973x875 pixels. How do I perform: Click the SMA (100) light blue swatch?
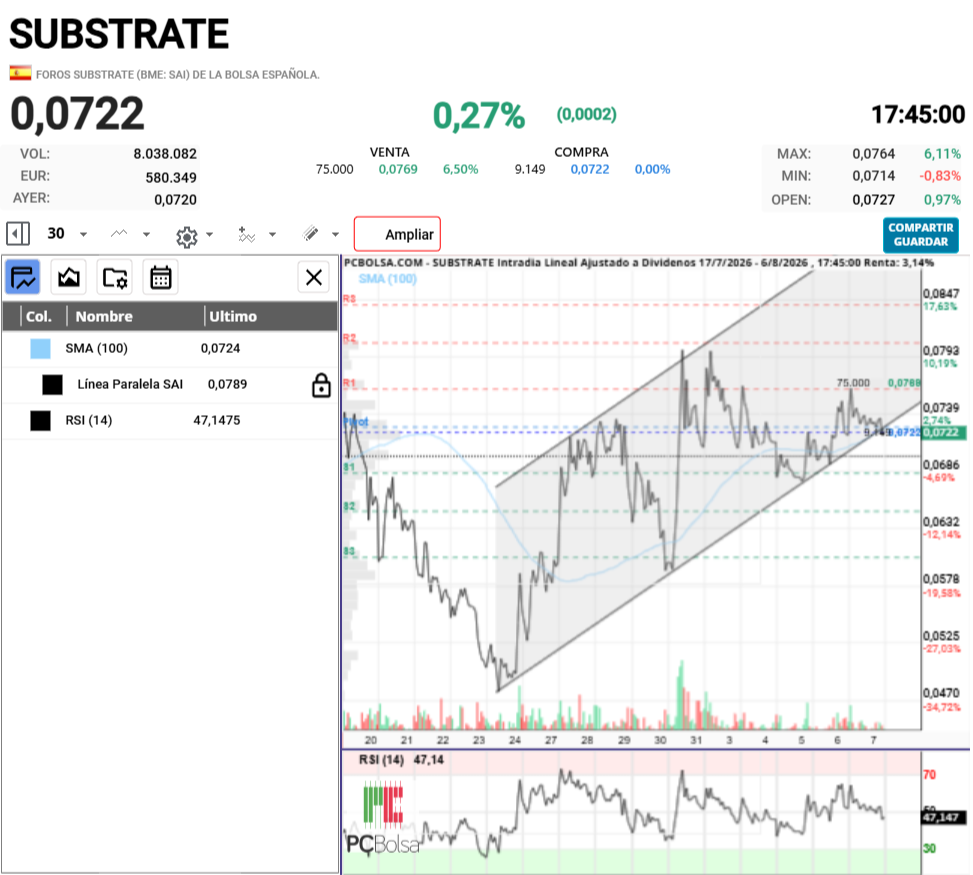pyautogui.click(x=40, y=349)
